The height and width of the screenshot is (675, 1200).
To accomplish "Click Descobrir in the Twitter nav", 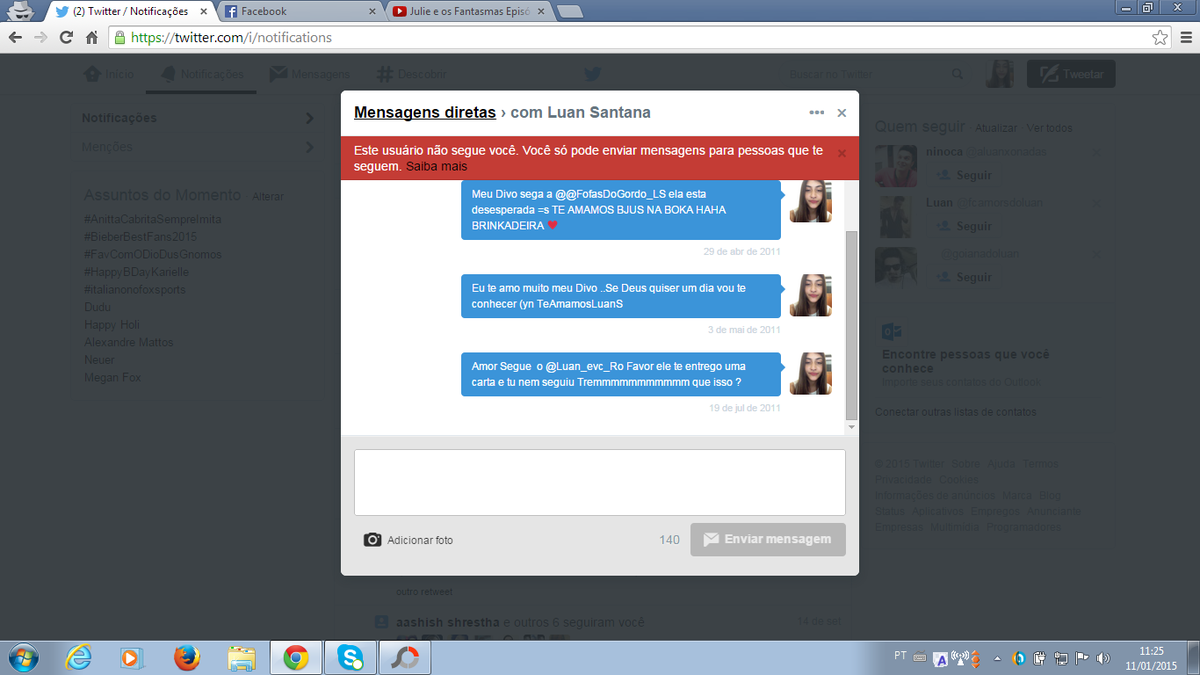I will [x=412, y=74].
